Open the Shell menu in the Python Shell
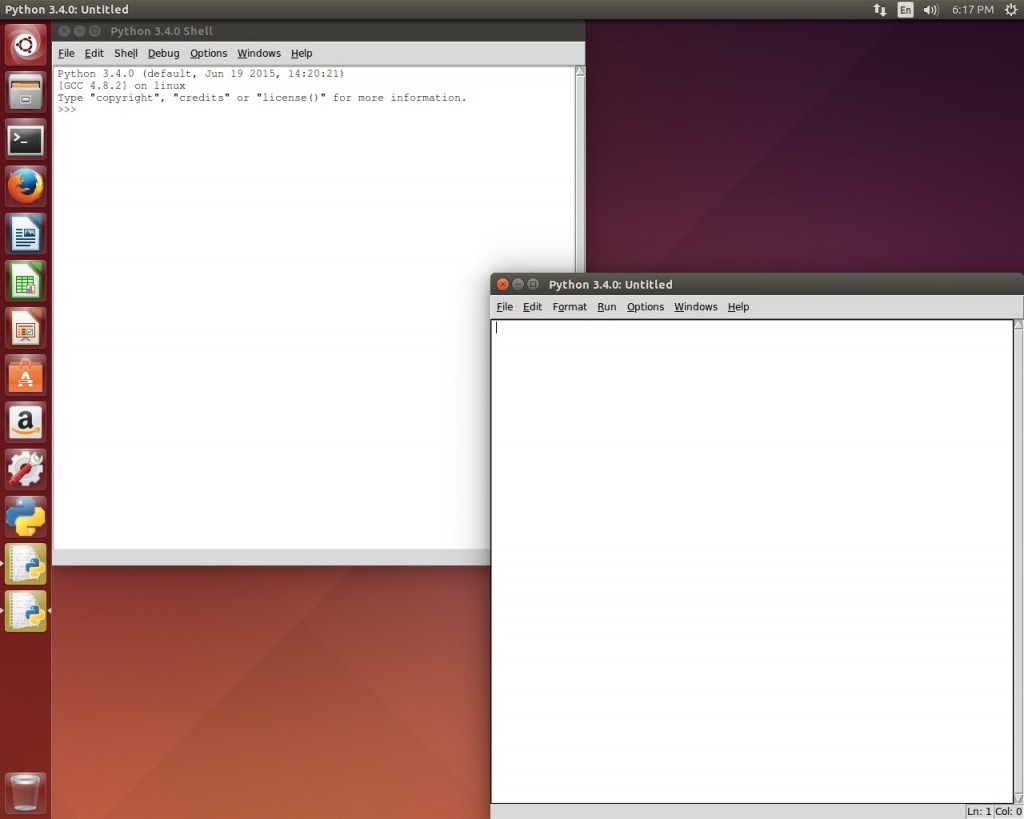Screen dimensions: 1024x819 126,53
